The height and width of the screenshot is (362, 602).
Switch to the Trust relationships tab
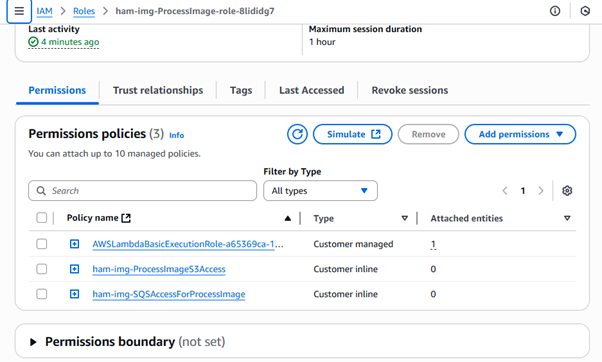pyautogui.click(x=158, y=90)
